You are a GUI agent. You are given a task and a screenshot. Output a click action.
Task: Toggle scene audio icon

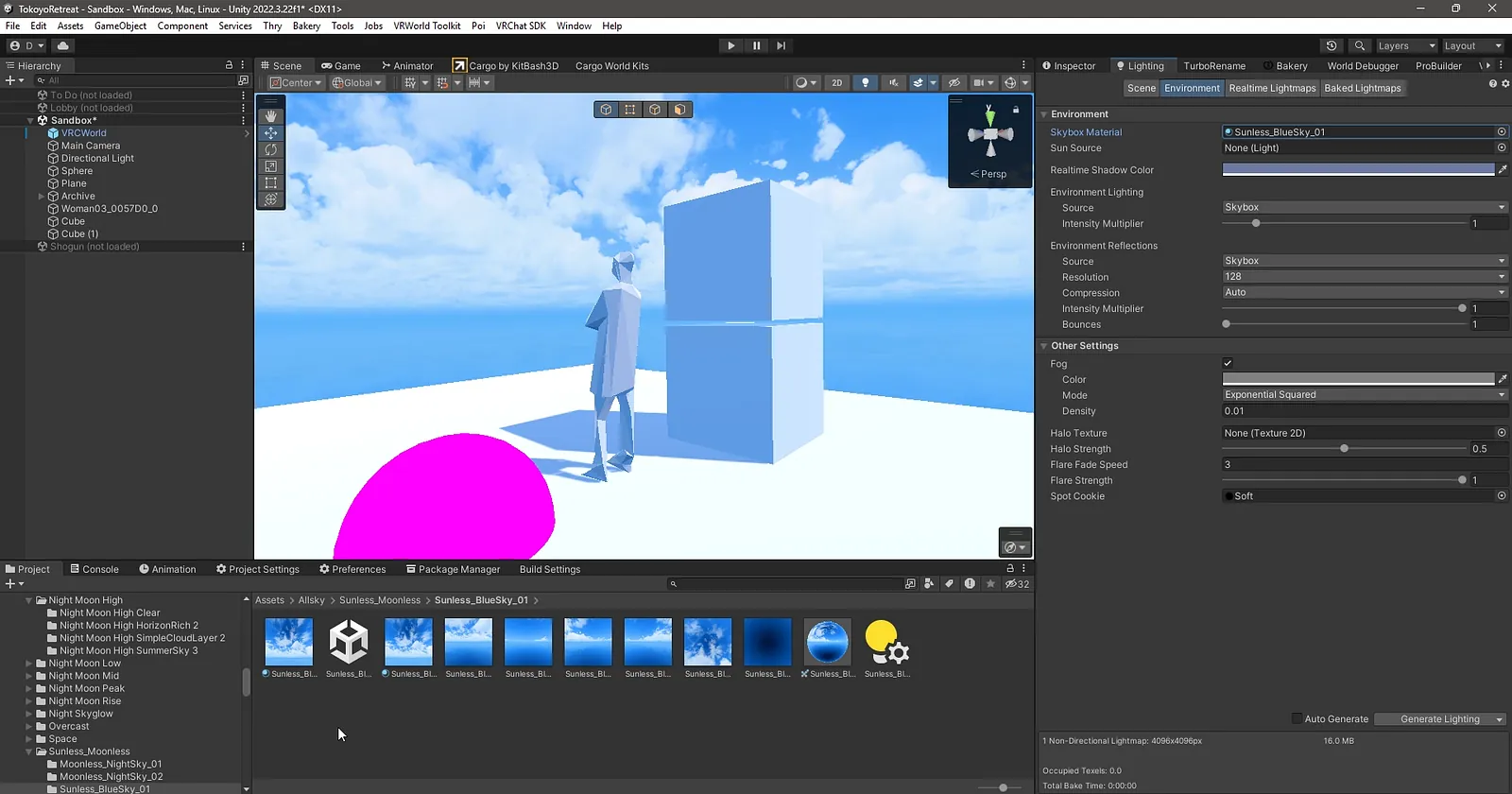[x=893, y=82]
